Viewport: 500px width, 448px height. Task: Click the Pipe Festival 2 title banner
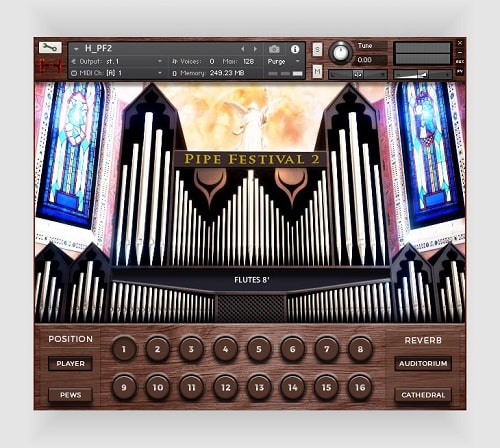click(251, 159)
